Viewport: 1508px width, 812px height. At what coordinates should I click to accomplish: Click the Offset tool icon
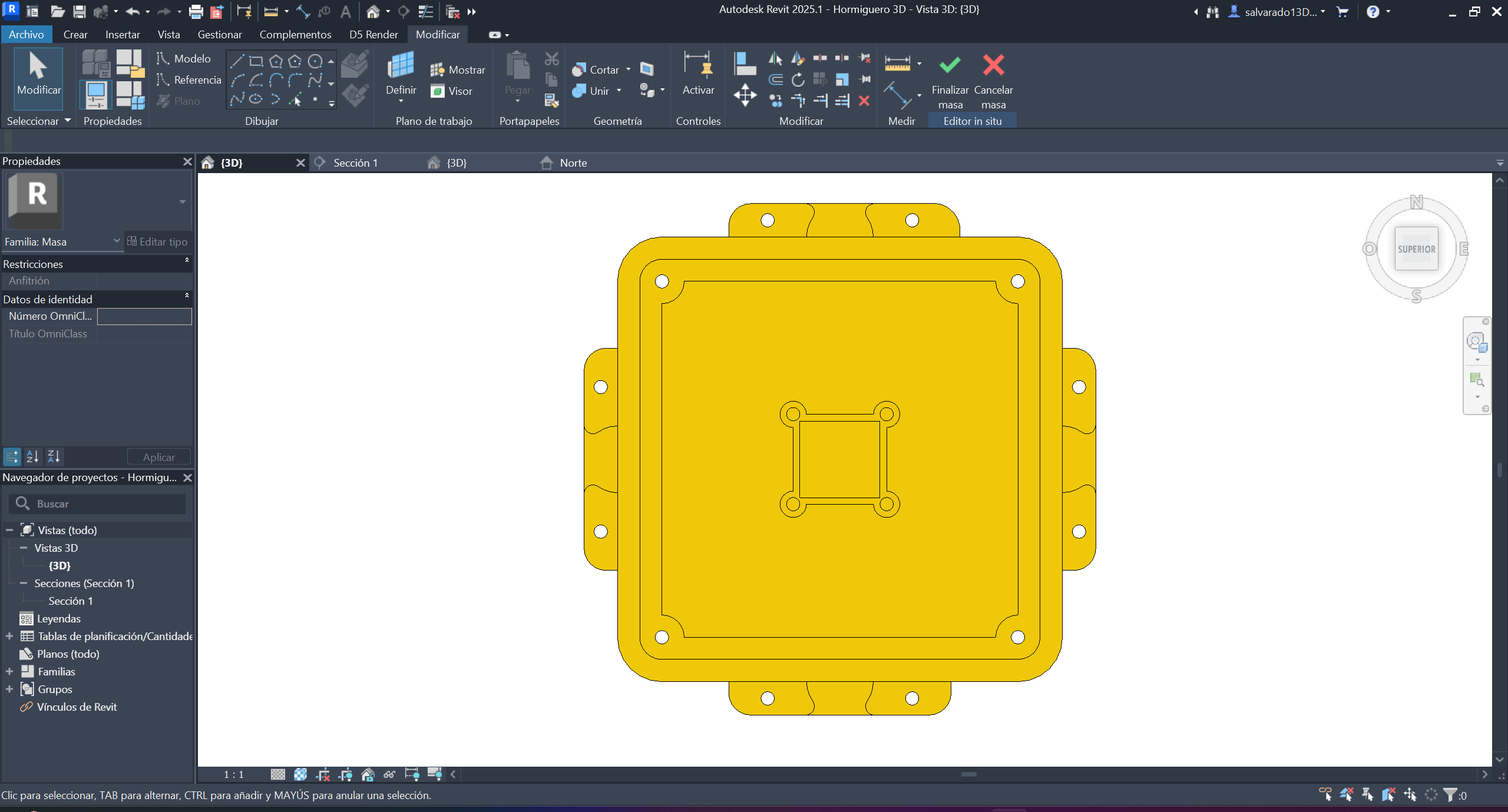pos(776,79)
